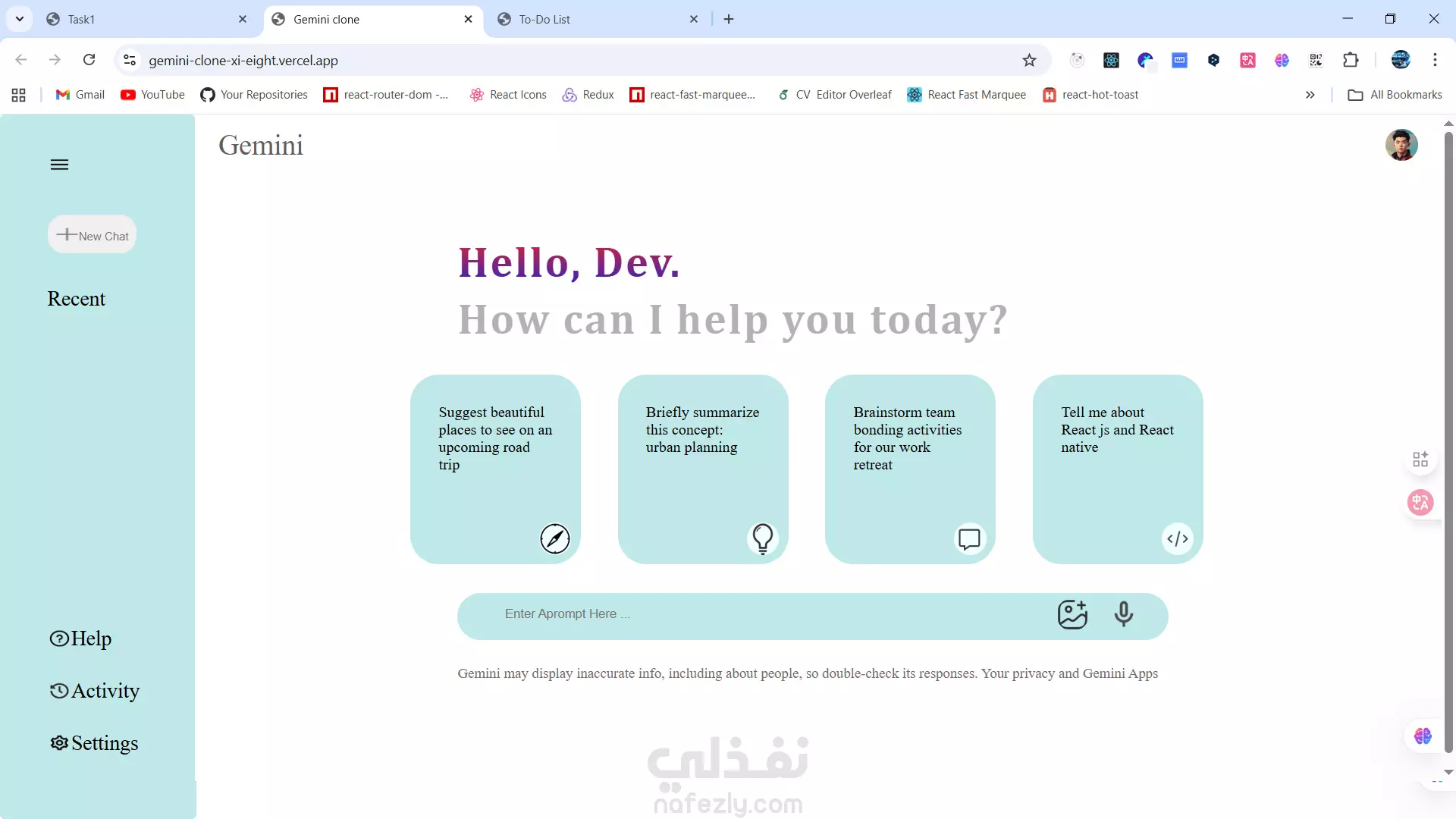This screenshot has width=1456, height=819.
Task: Click the message icon on team bonding card
Action: click(969, 539)
